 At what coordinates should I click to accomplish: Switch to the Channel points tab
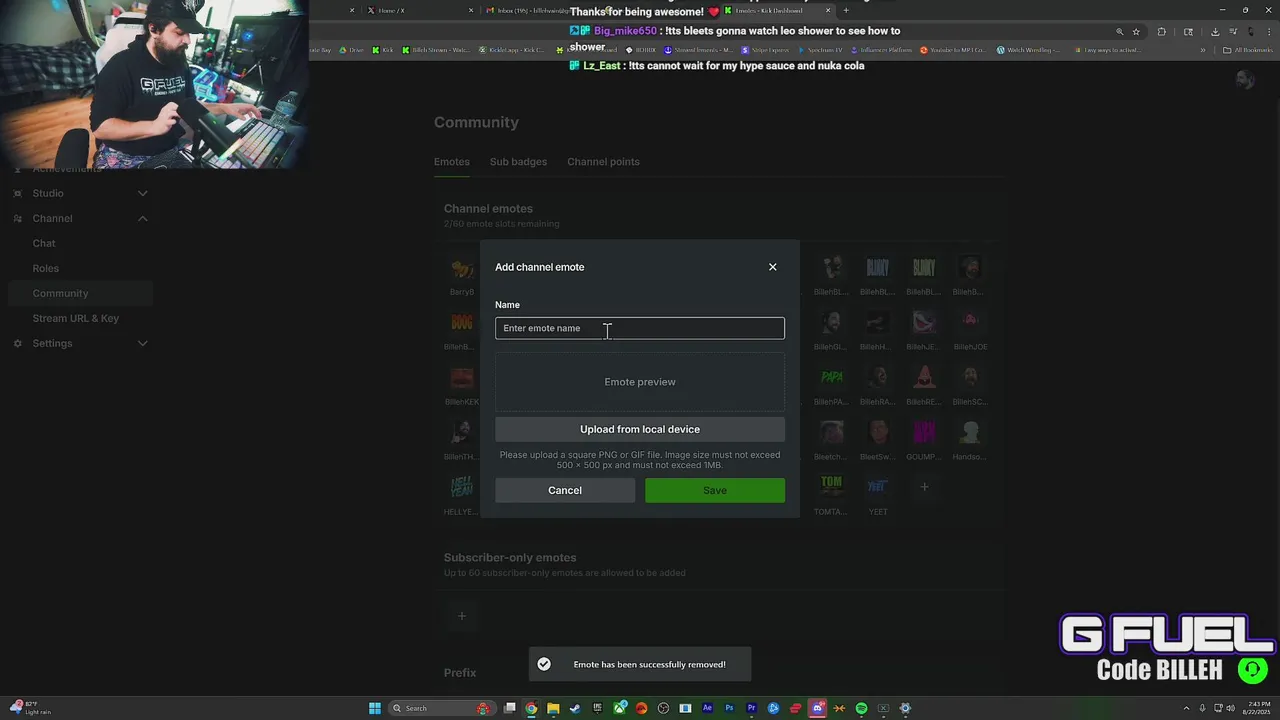(x=603, y=162)
